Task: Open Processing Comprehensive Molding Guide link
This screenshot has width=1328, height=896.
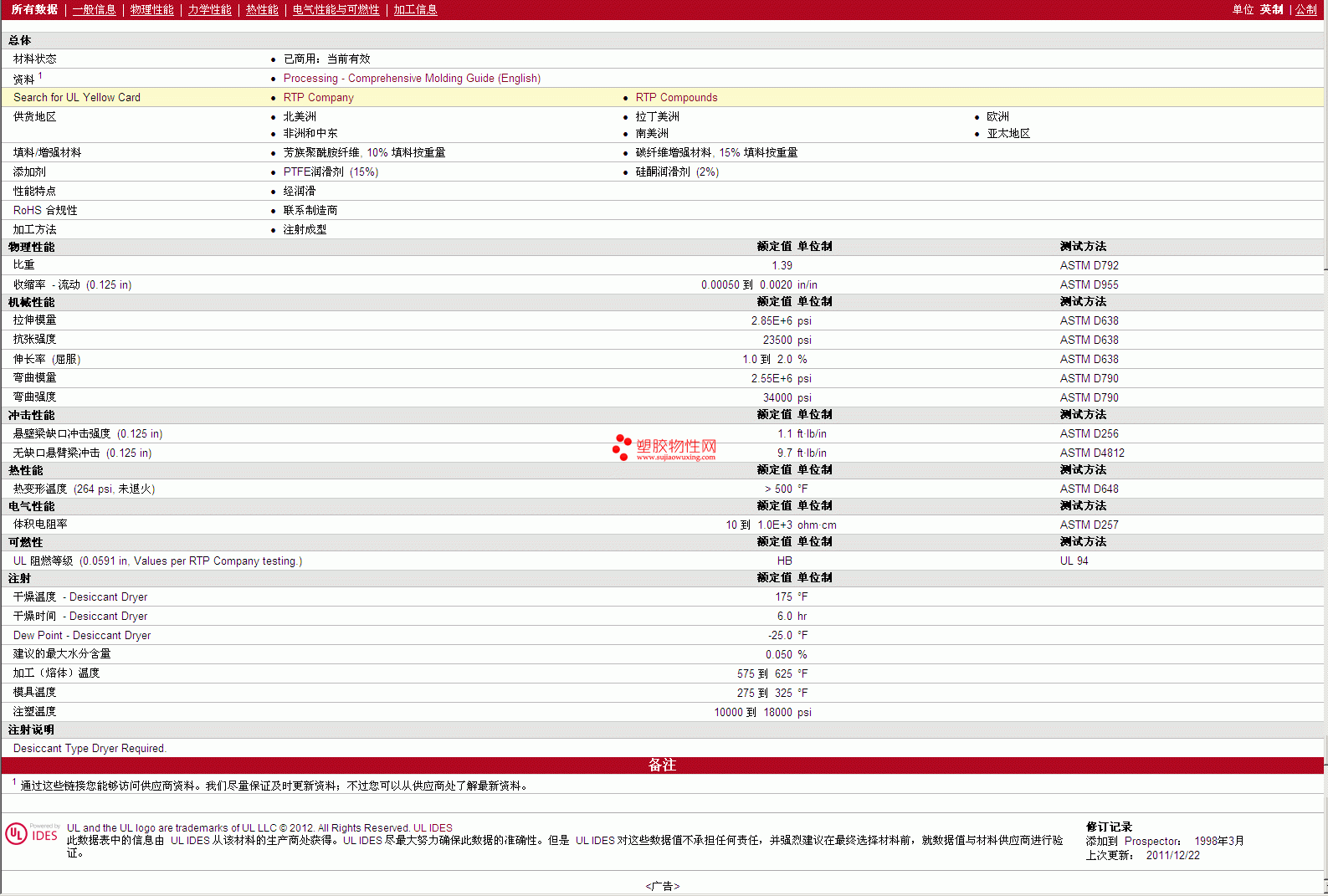Action: (x=412, y=79)
